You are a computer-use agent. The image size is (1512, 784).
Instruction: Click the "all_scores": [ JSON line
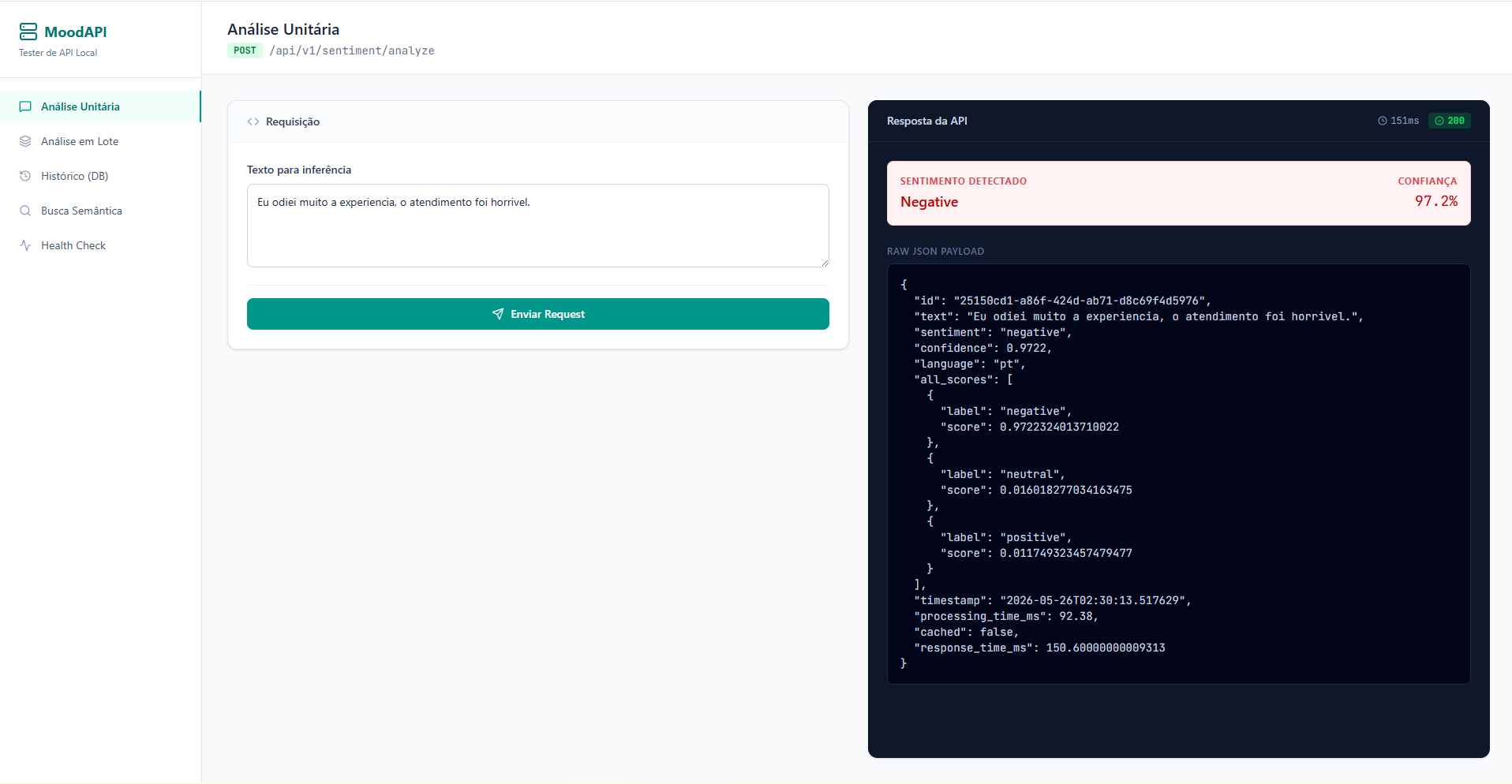coord(964,379)
